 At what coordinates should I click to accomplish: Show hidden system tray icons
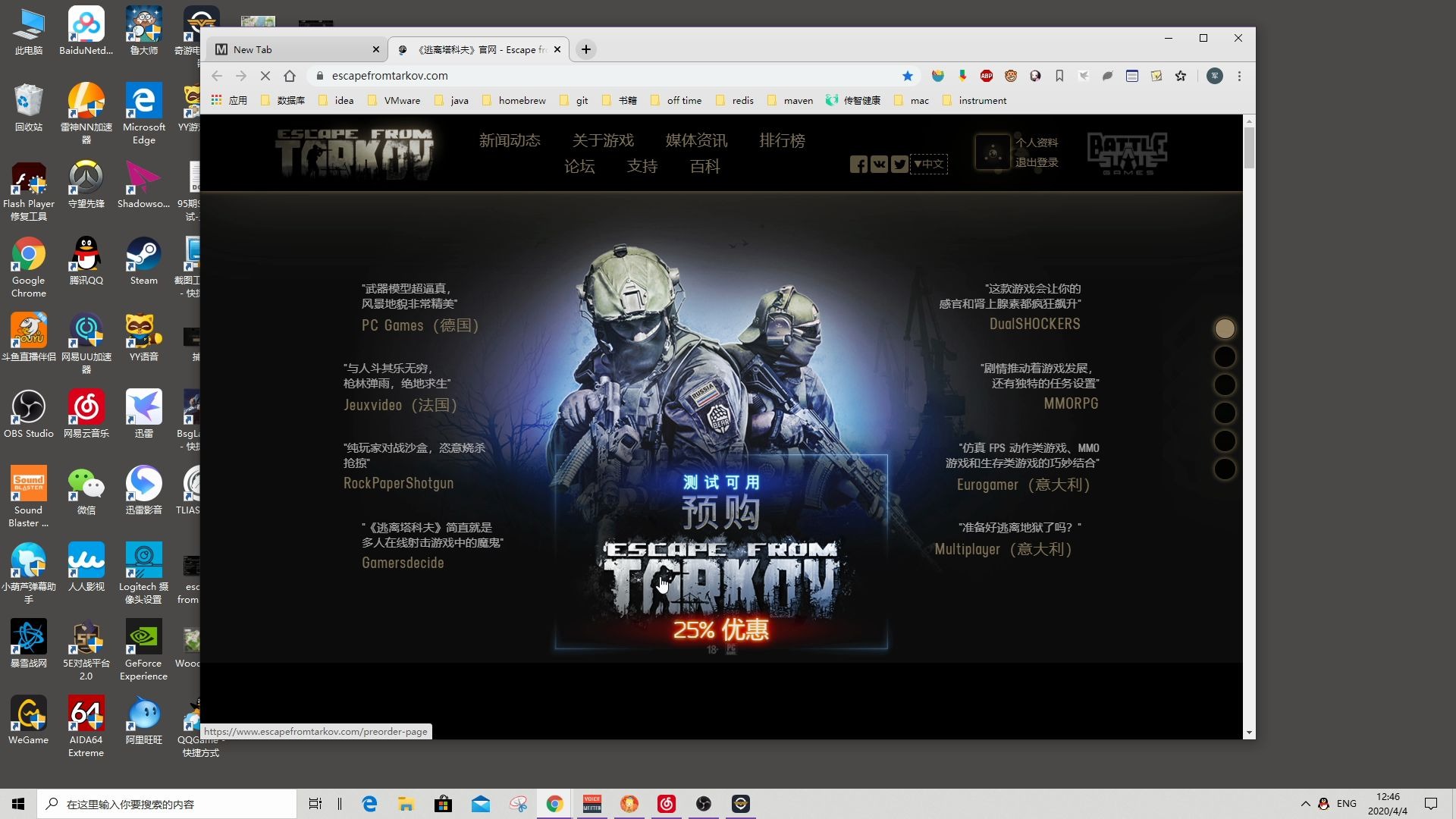pyautogui.click(x=1305, y=804)
